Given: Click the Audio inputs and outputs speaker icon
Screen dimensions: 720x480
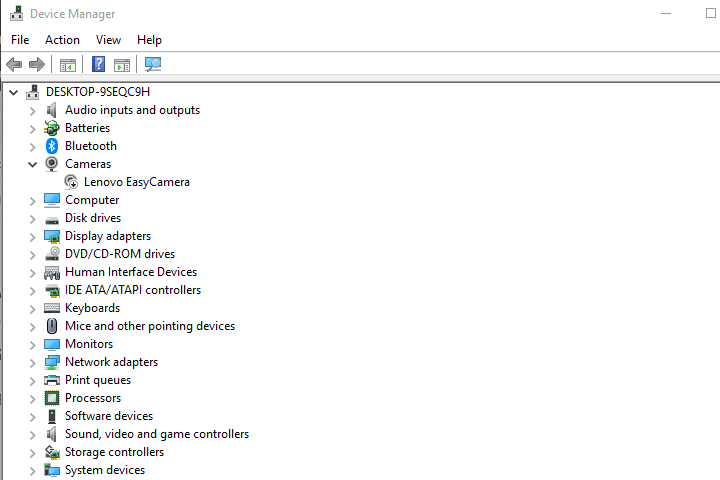Looking at the screenshot, I should [51, 110].
